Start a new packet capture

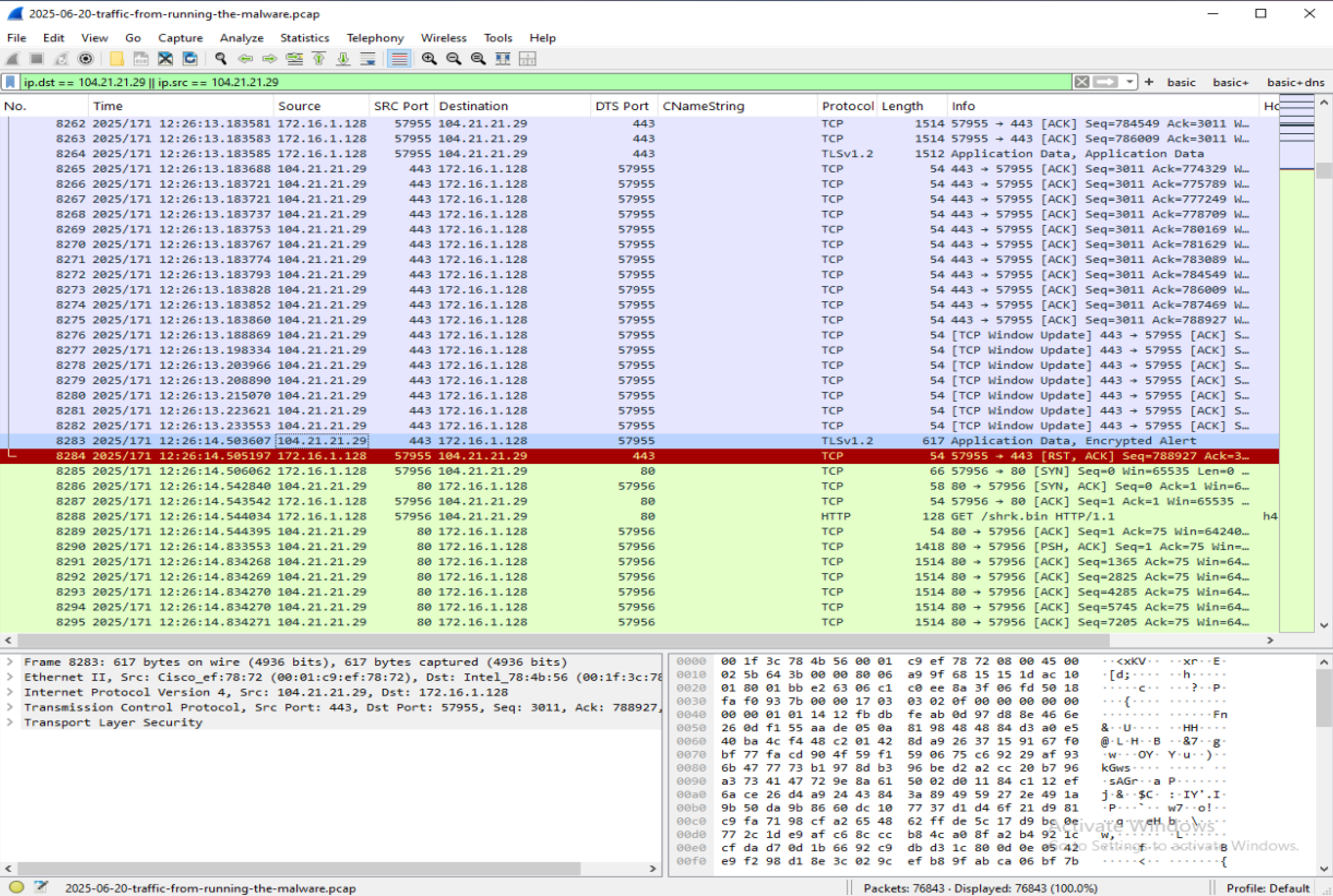pyautogui.click(x=13, y=58)
